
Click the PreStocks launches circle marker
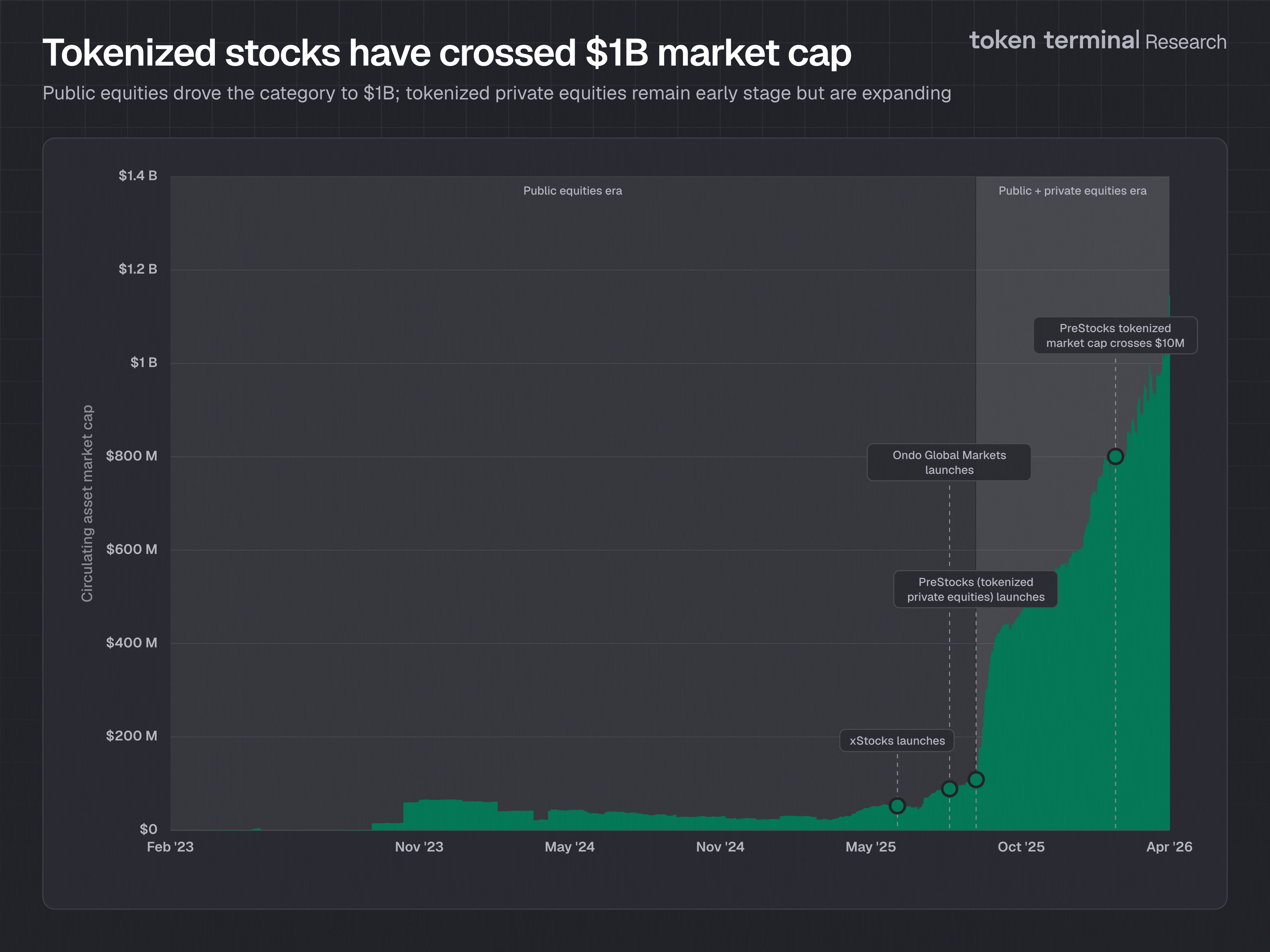[975, 779]
